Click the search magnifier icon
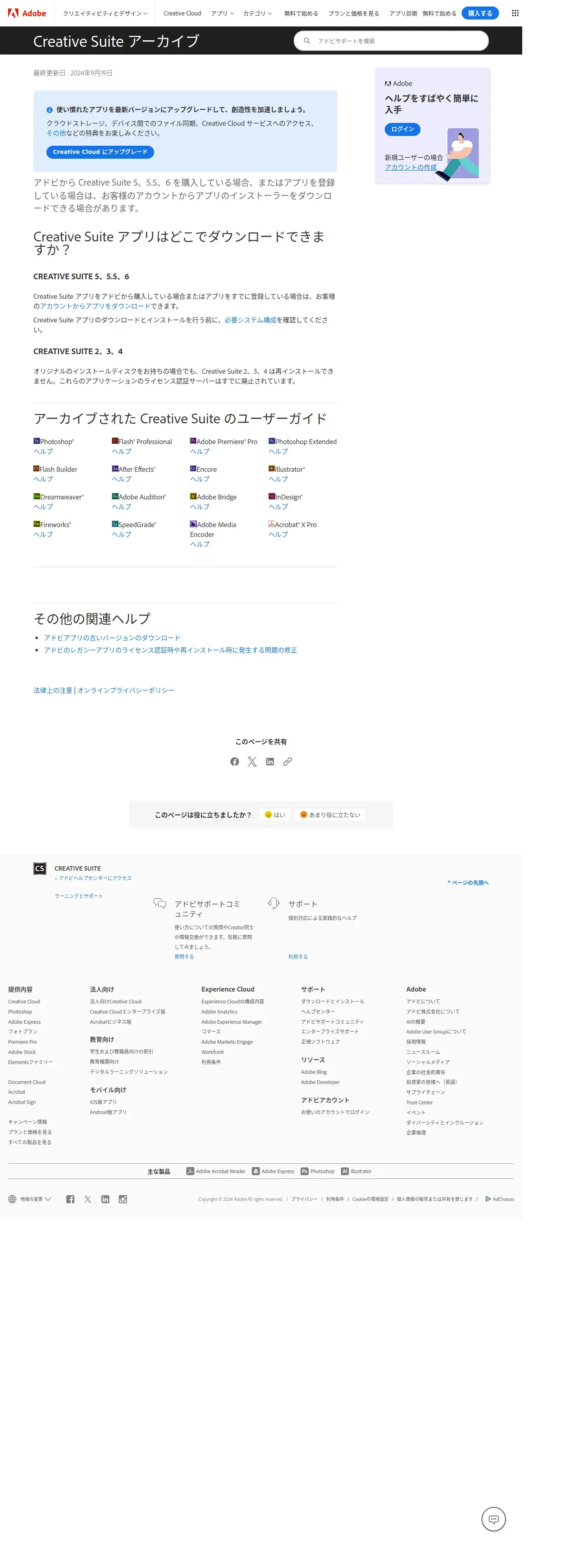The width and height of the screenshot is (569, 1568). tap(307, 41)
